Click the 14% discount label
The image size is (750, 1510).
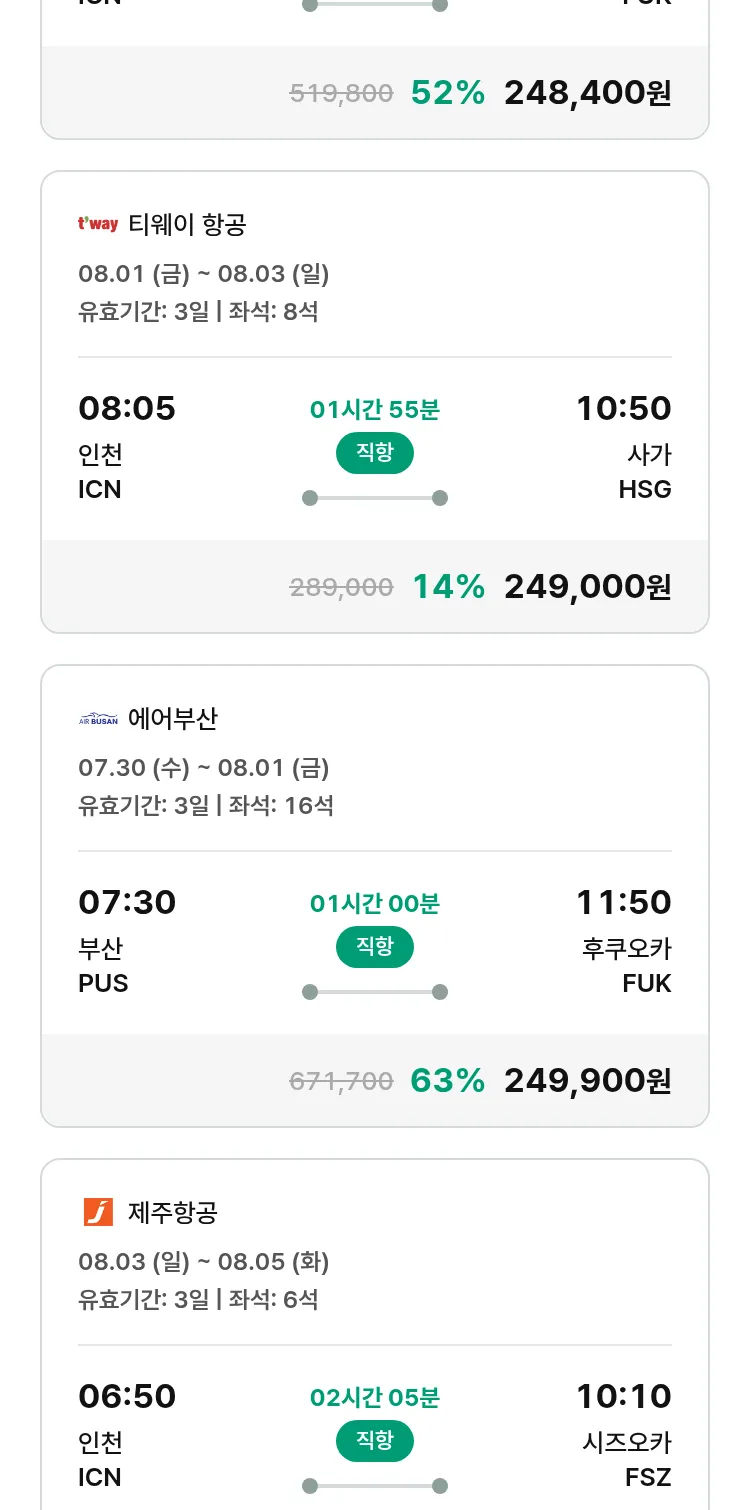tap(448, 587)
